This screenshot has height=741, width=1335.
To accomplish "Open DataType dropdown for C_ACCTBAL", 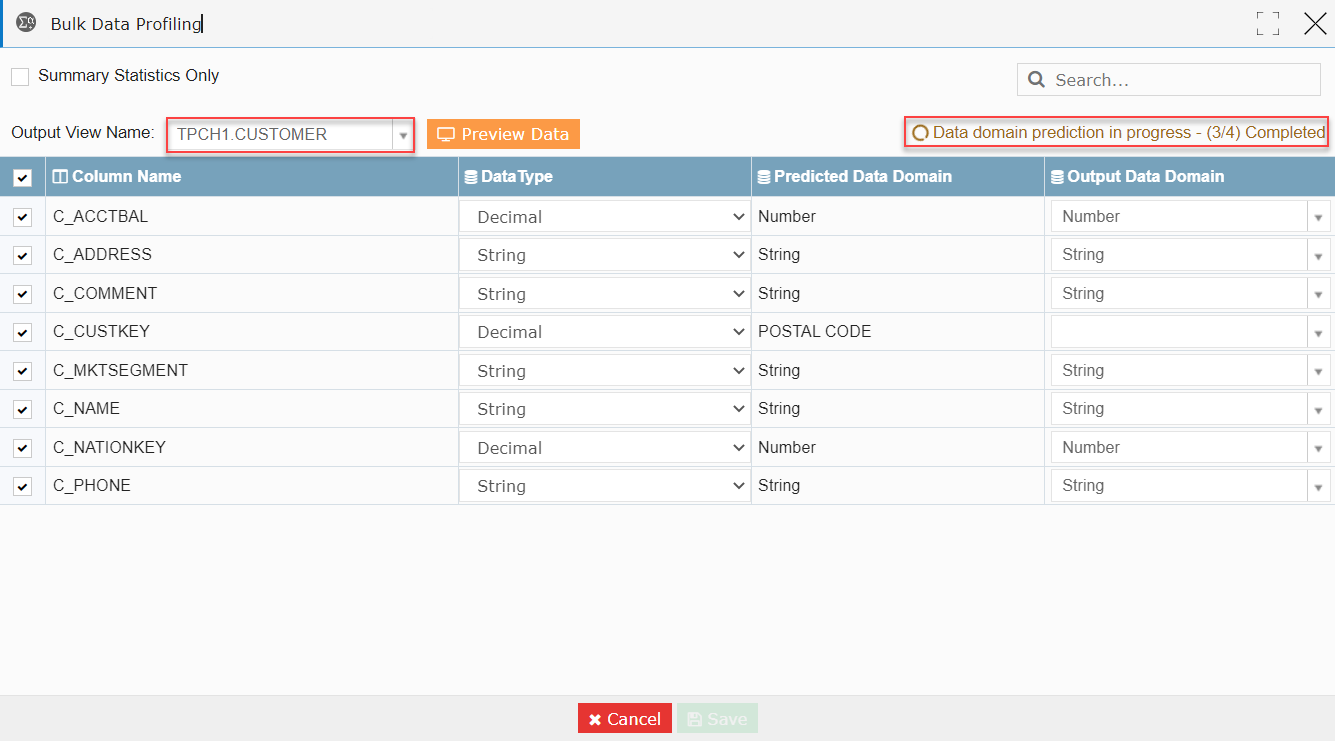I will tap(605, 217).
